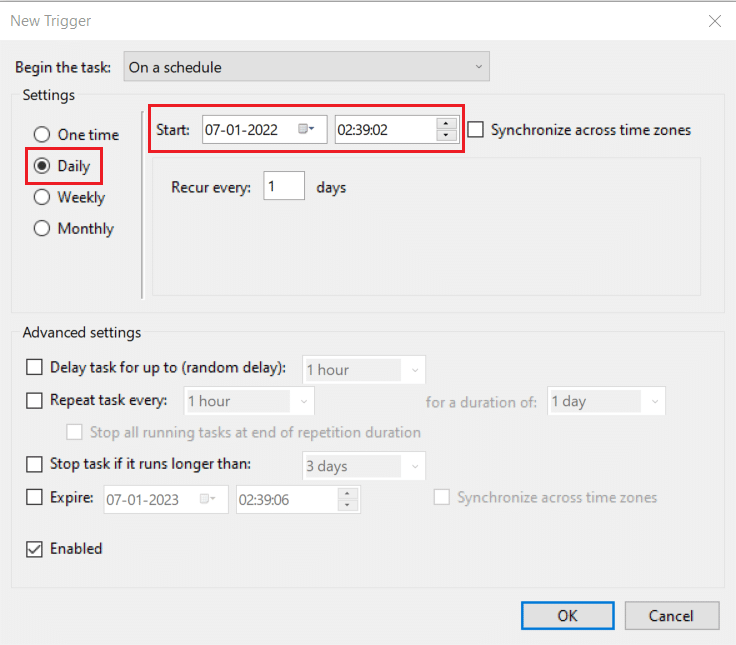Close the New Trigger dialog
Image resolution: width=736 pixels, height=645 pixels.
point(714,21)
